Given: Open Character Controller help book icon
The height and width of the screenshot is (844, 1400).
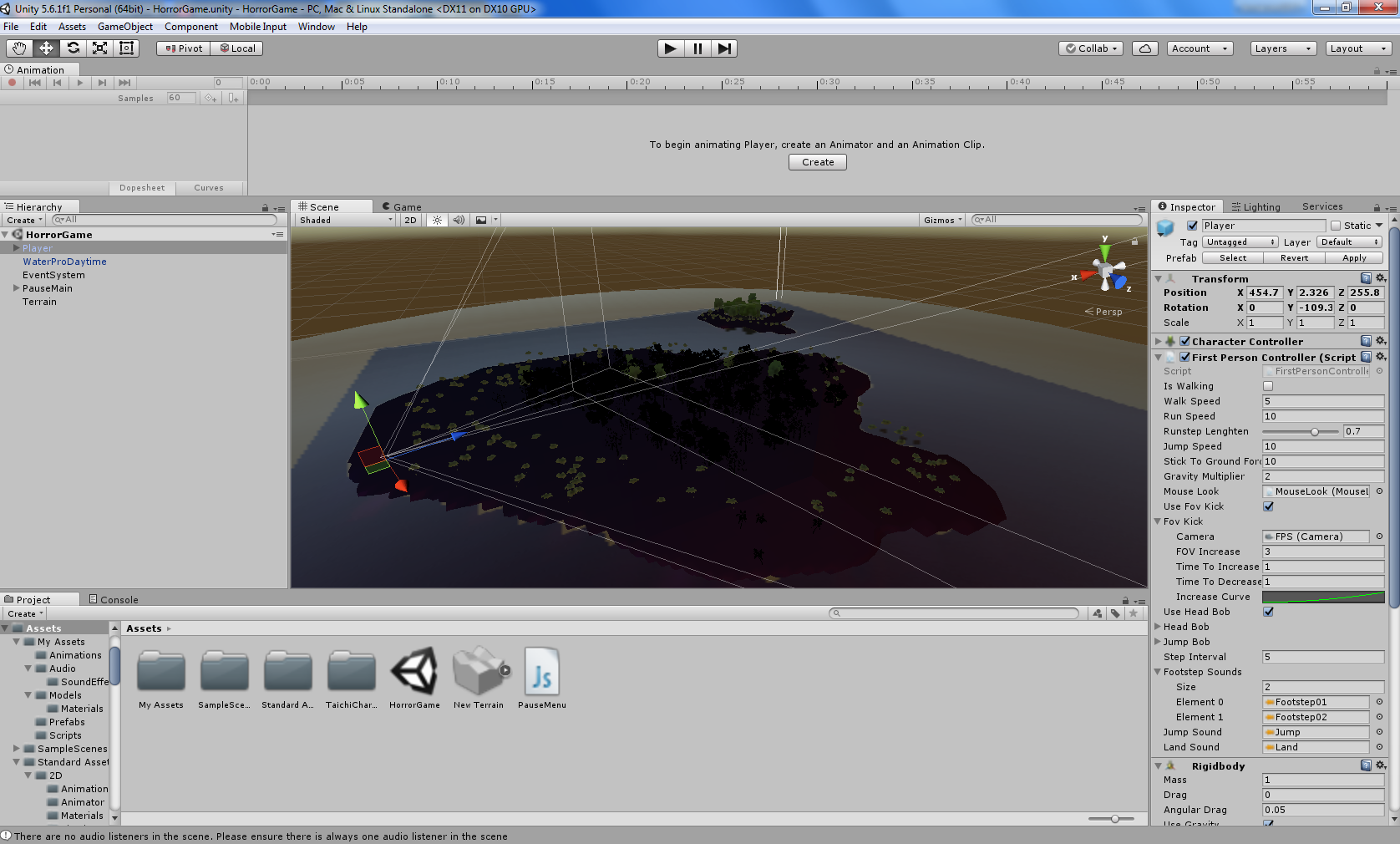Looking at the screenshot, I should click(1366, 341).
